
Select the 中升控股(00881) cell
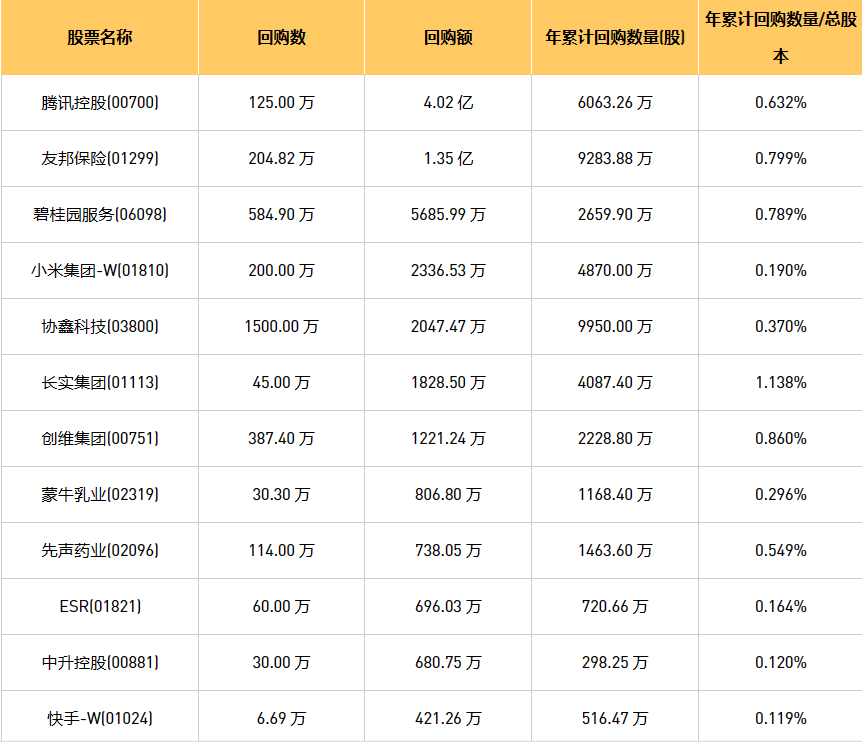click(x=100, y=663)
